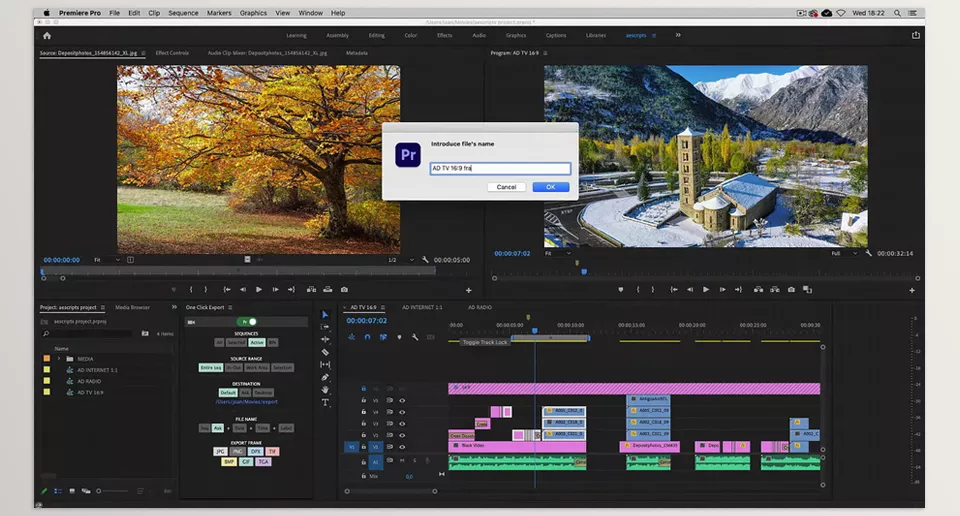Toggle track lock on V5

point(364,400)
